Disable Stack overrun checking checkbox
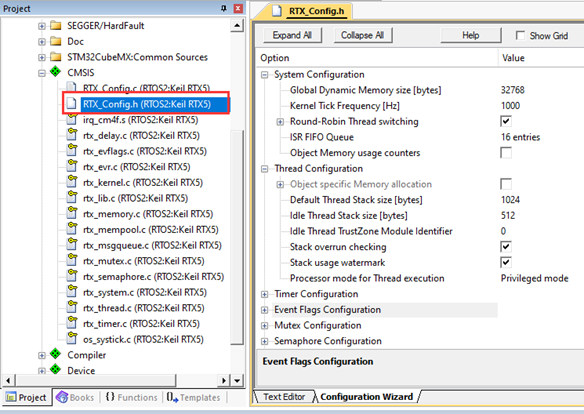The image size is (584, 414). tap(506, 246)
